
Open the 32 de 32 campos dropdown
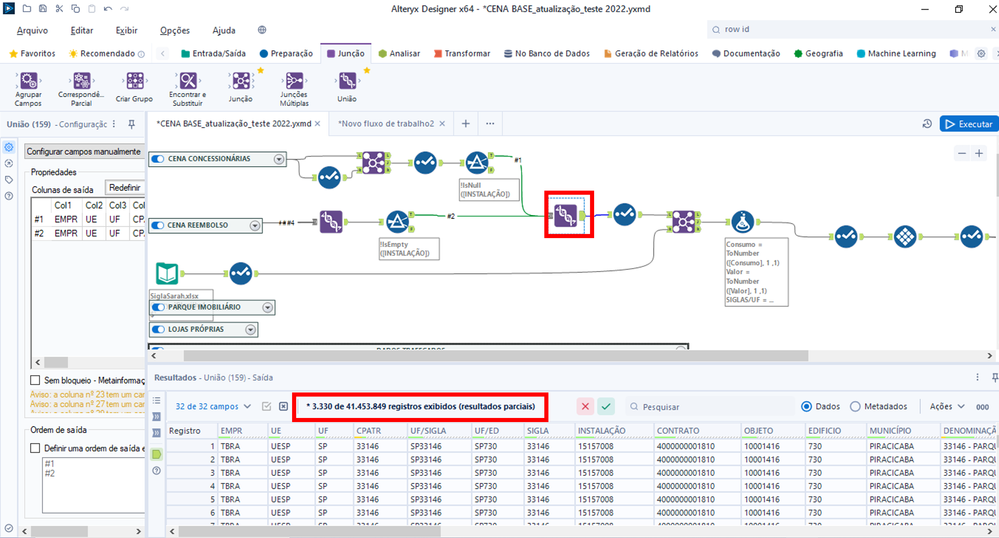213,406
